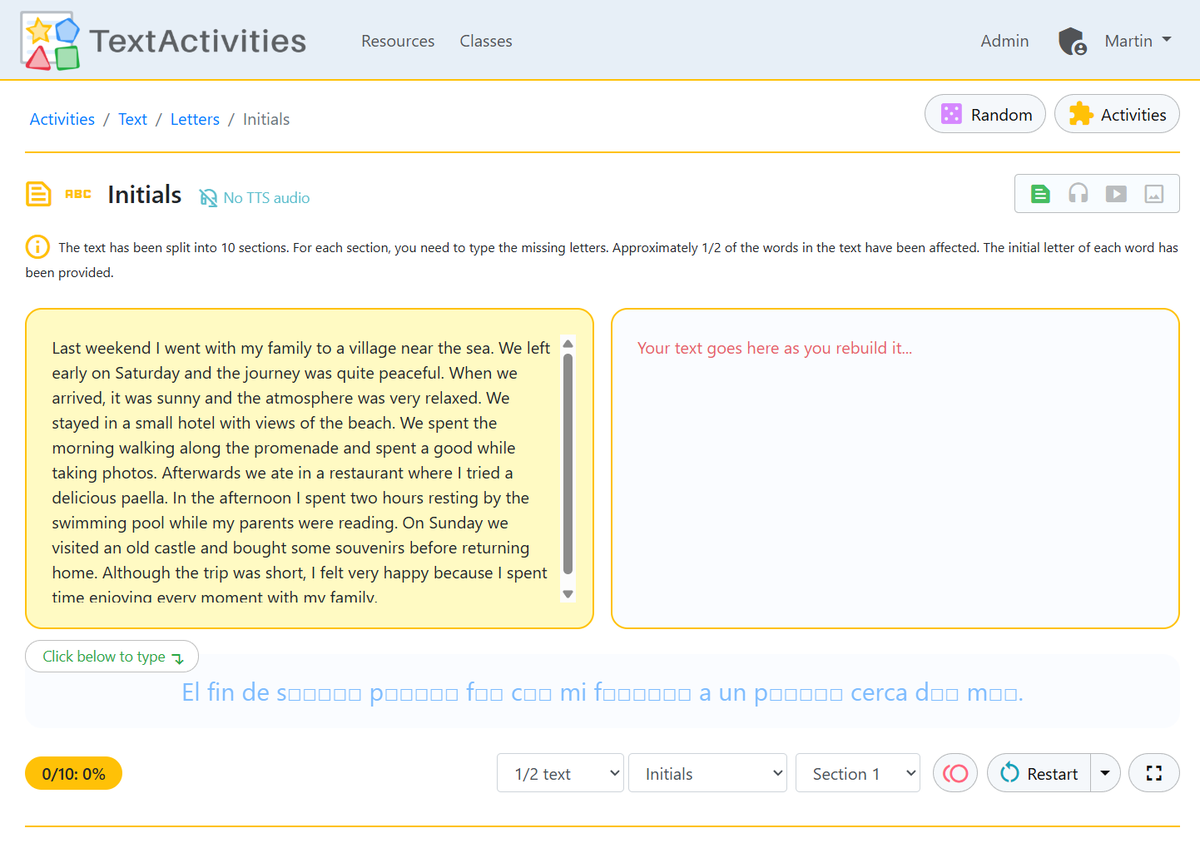Switch to the image view icon

tap(1154, 194)
